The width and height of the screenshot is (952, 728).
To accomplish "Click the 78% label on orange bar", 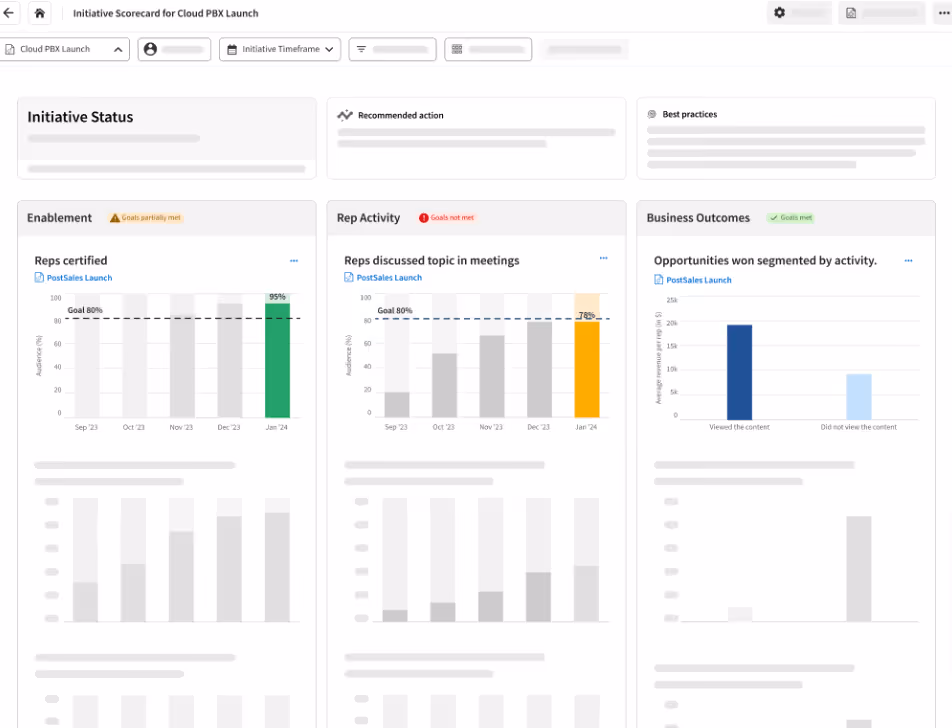I will [x=586, y=315].
